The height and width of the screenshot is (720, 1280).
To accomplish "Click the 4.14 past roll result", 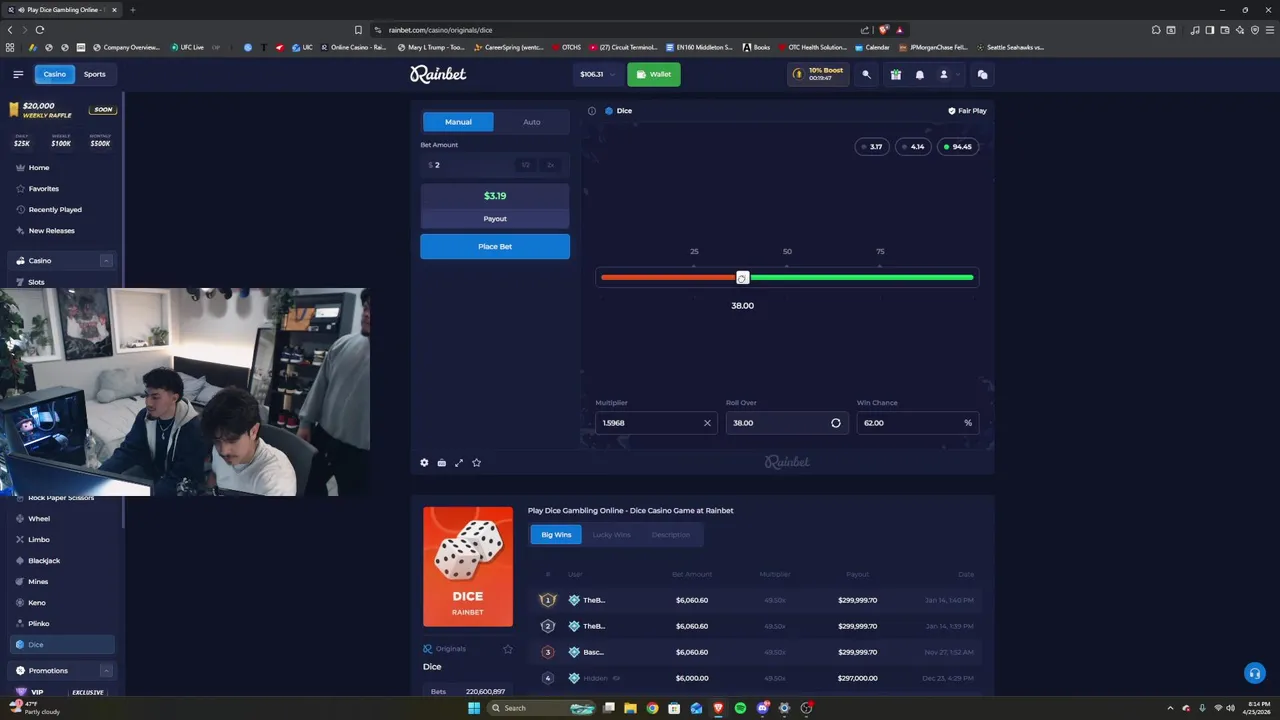I will tap(913, 147).
